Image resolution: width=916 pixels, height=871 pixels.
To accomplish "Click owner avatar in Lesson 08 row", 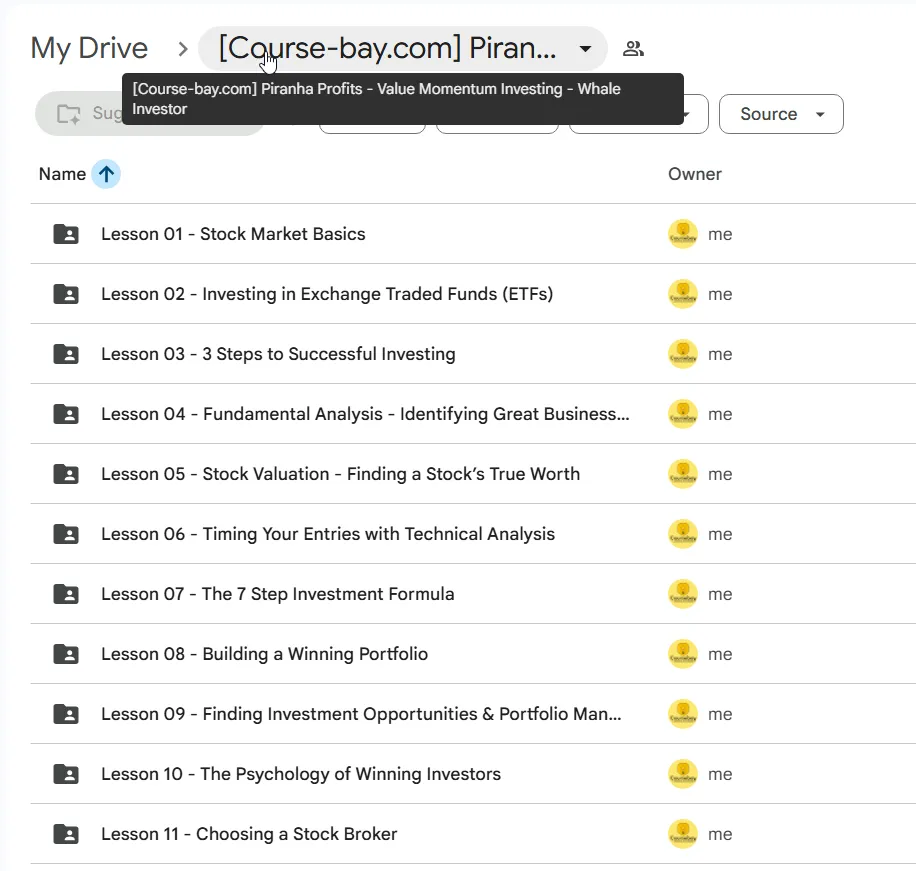I will [683, 654].
